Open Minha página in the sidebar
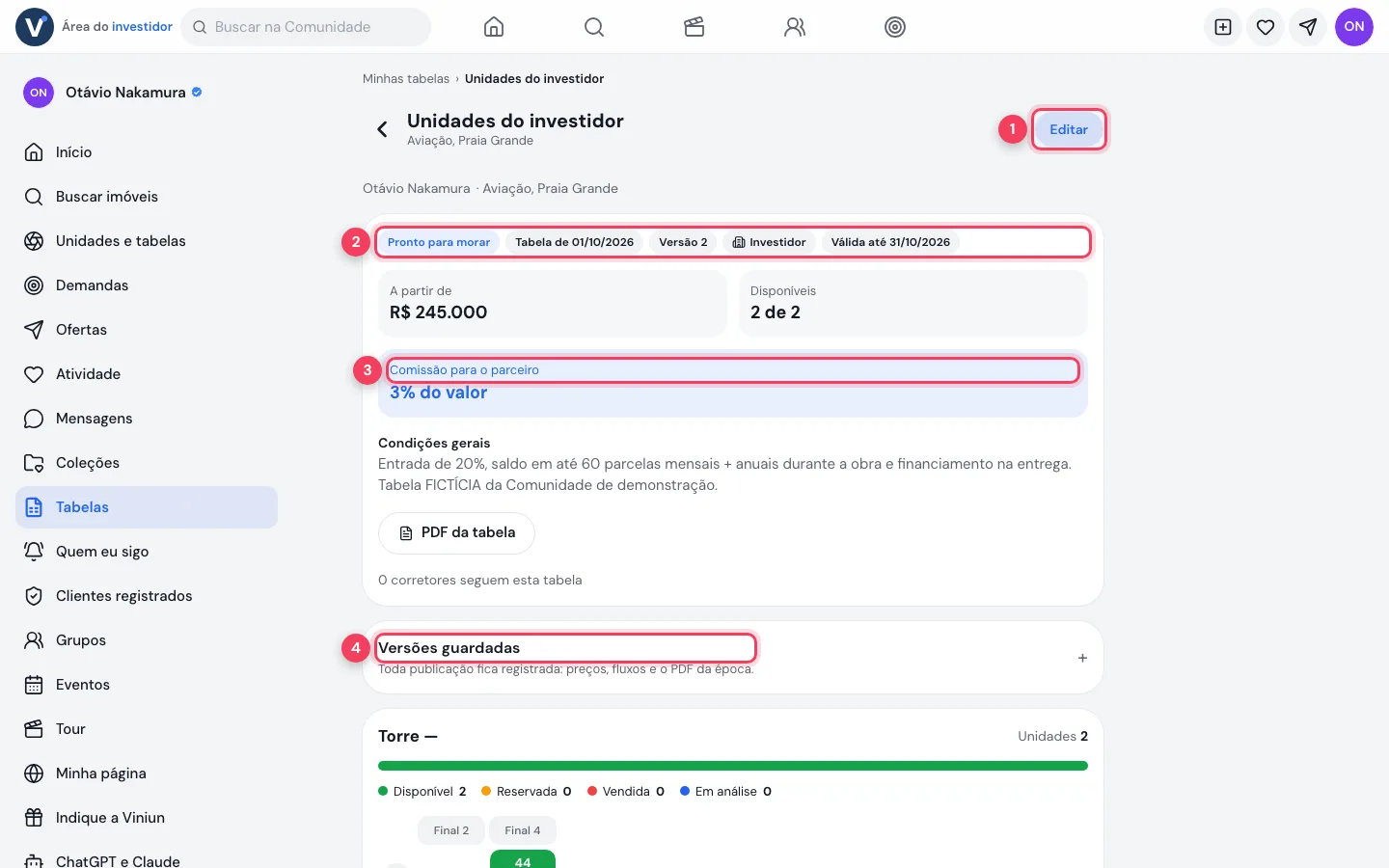The image size is (1389, 868). pos(147,773)
